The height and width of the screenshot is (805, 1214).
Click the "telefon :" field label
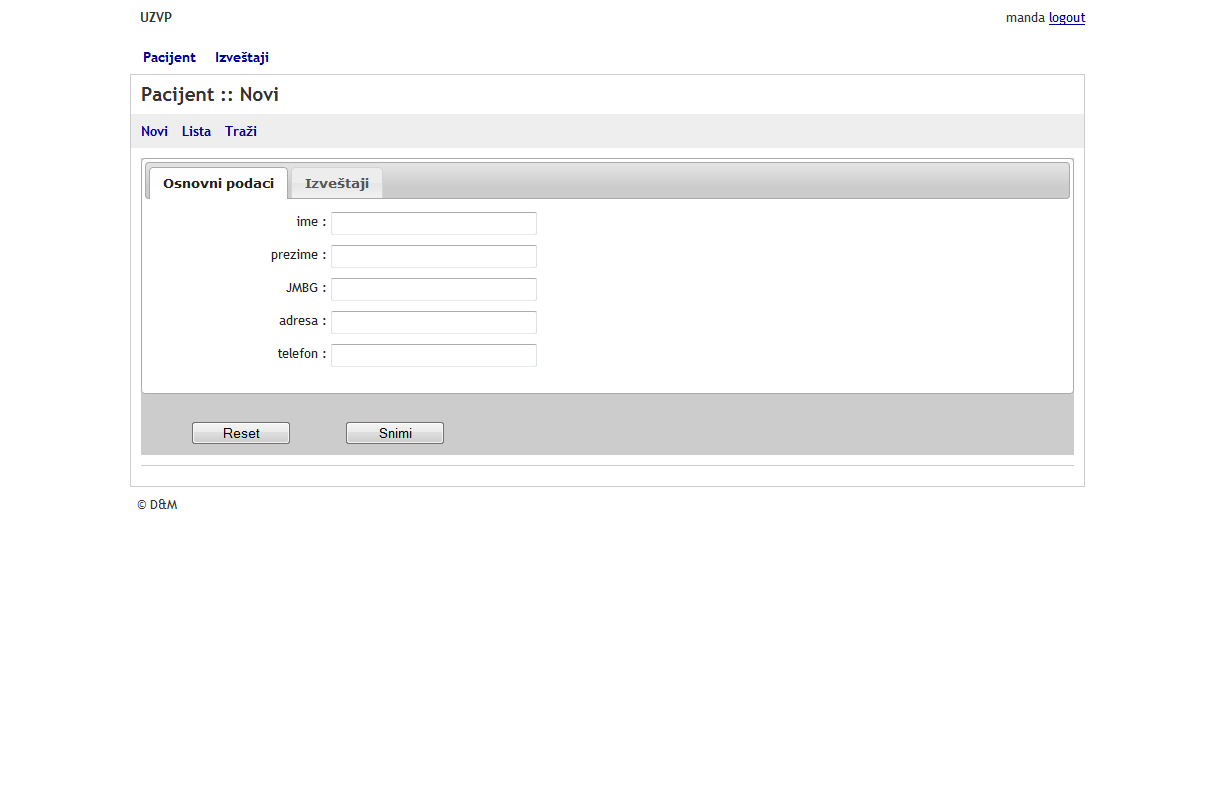[301, 354]
